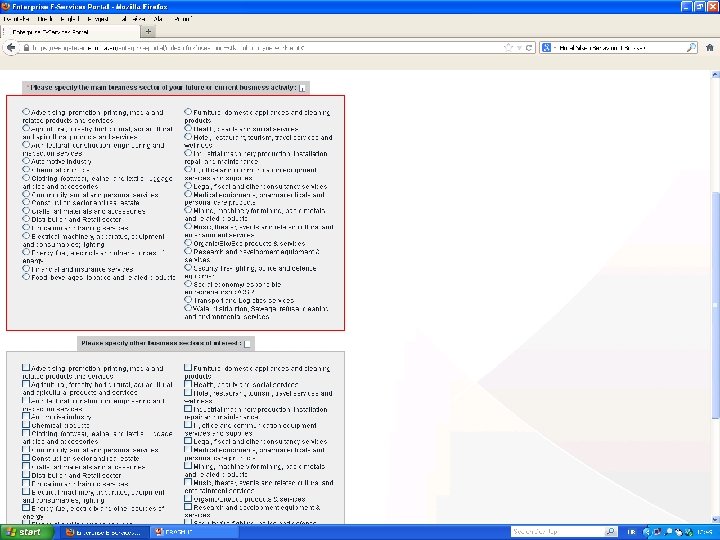Click the page's vertical scrollbar thumb
The height and width of the screenshot is (540, 720).
715,304
